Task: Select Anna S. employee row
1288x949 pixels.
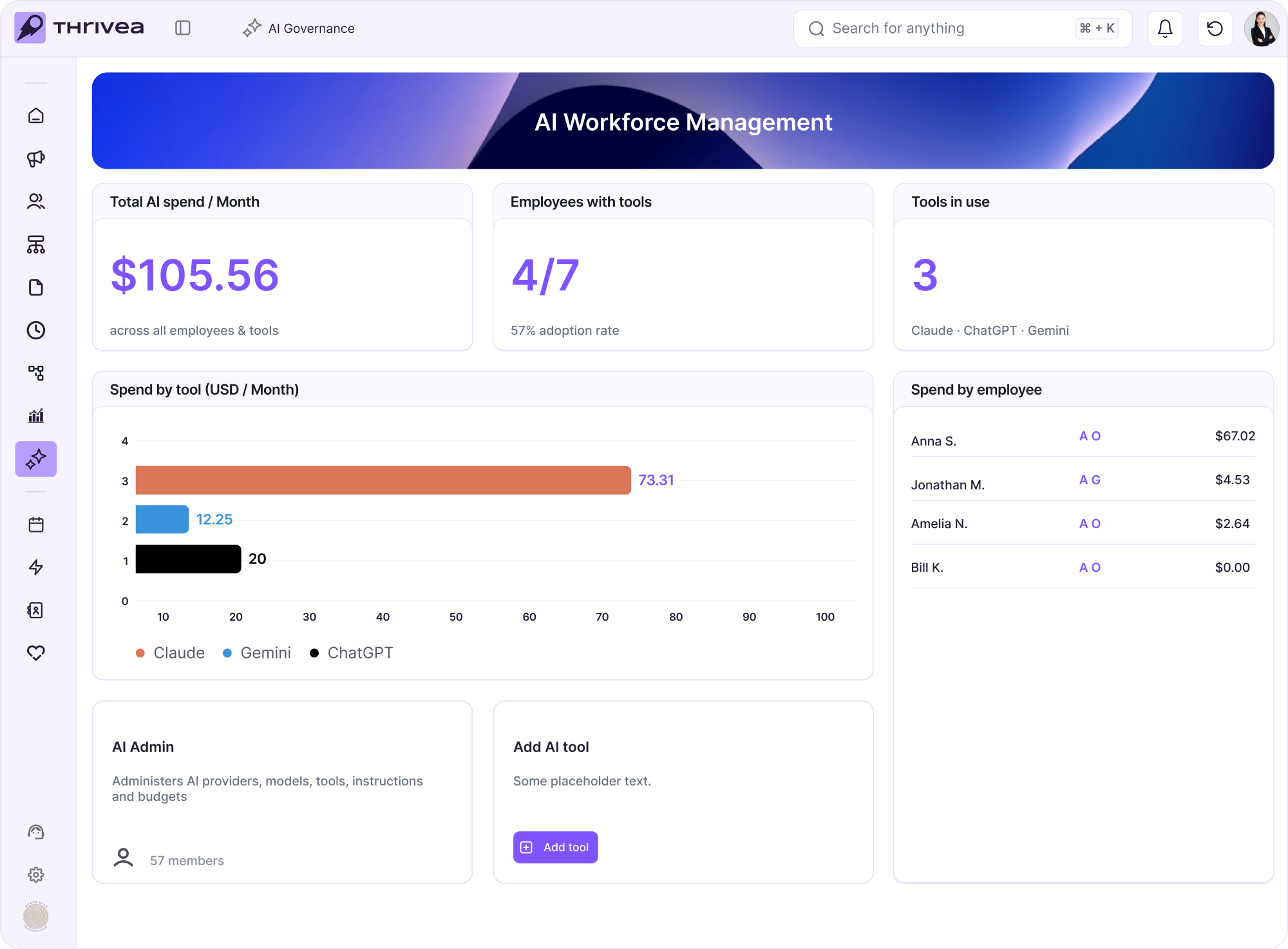Action: click(x=1083, y=437)
